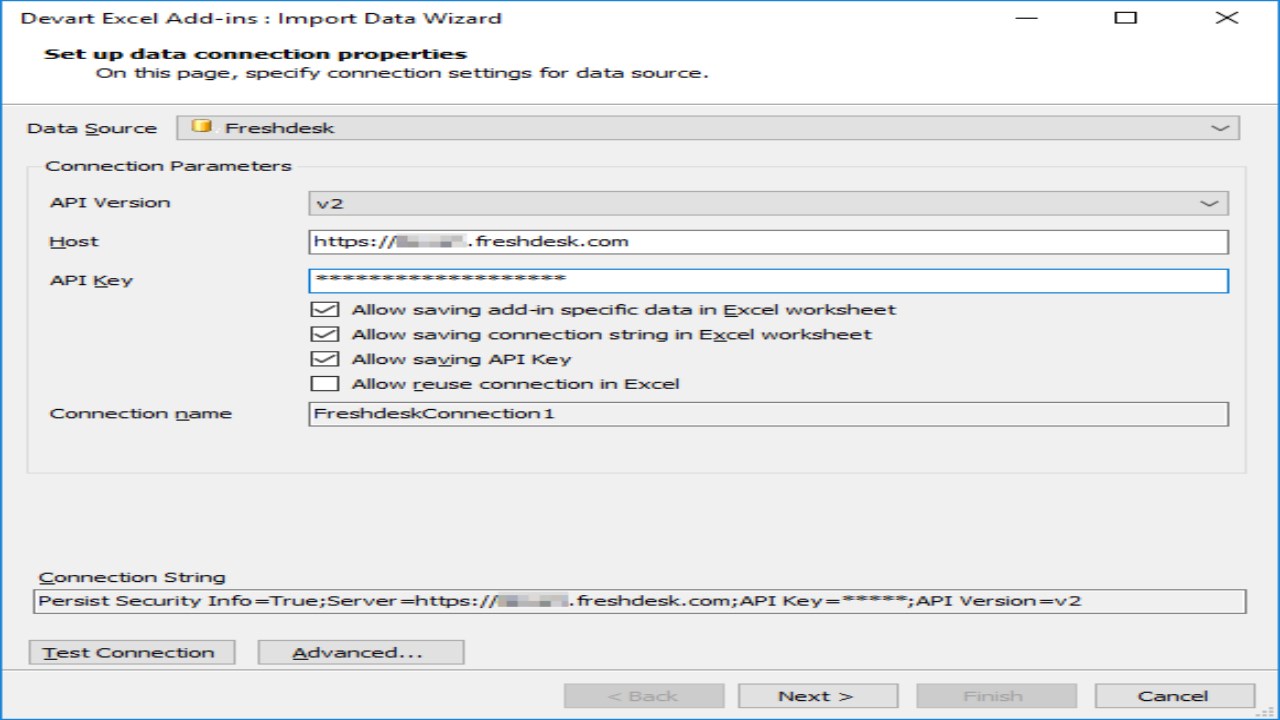The height and width of the screenshot is (720, 1280).
Task: Click Test Connection button
Action: 132,653
